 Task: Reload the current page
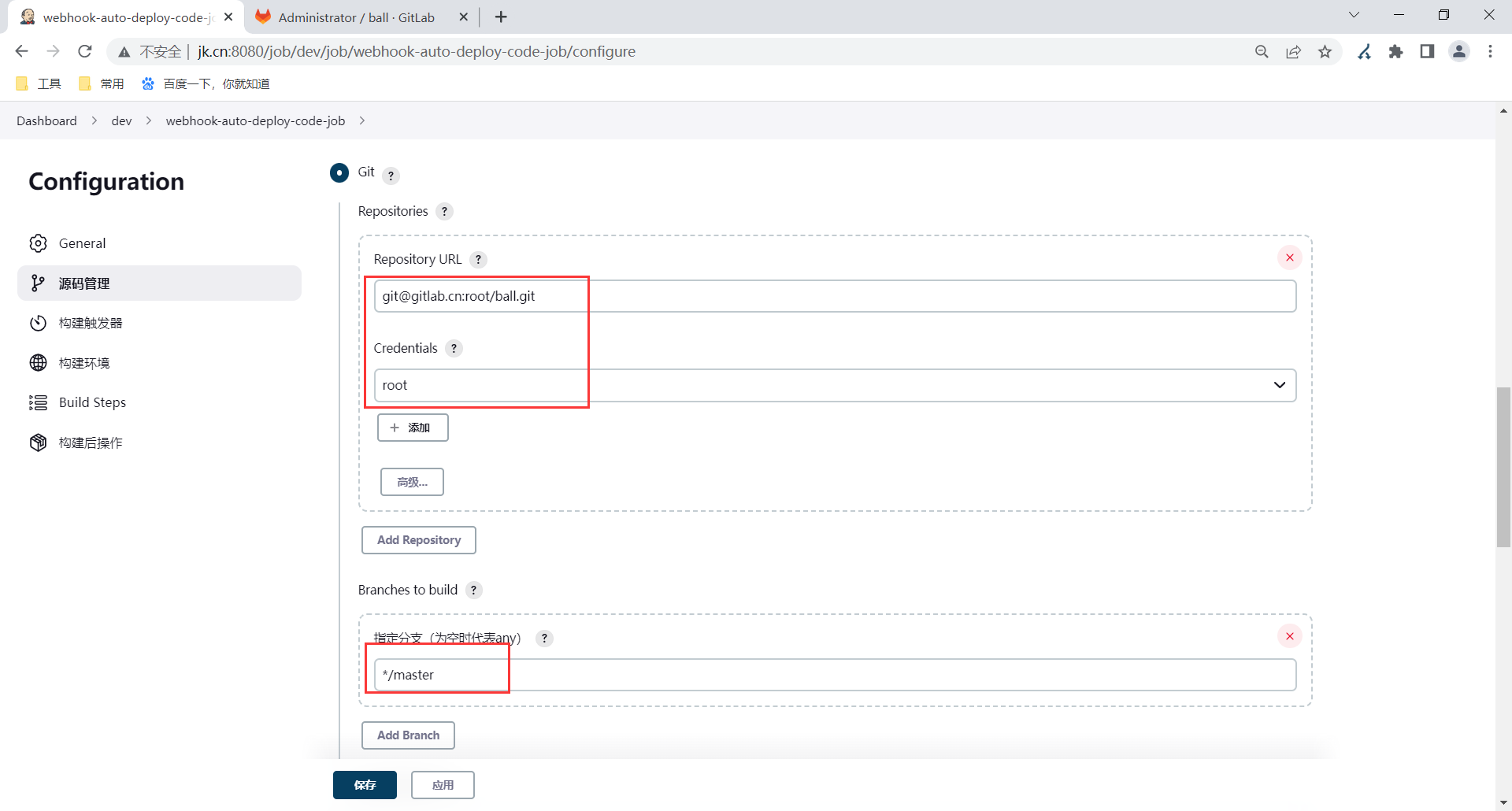coord(85,51)
